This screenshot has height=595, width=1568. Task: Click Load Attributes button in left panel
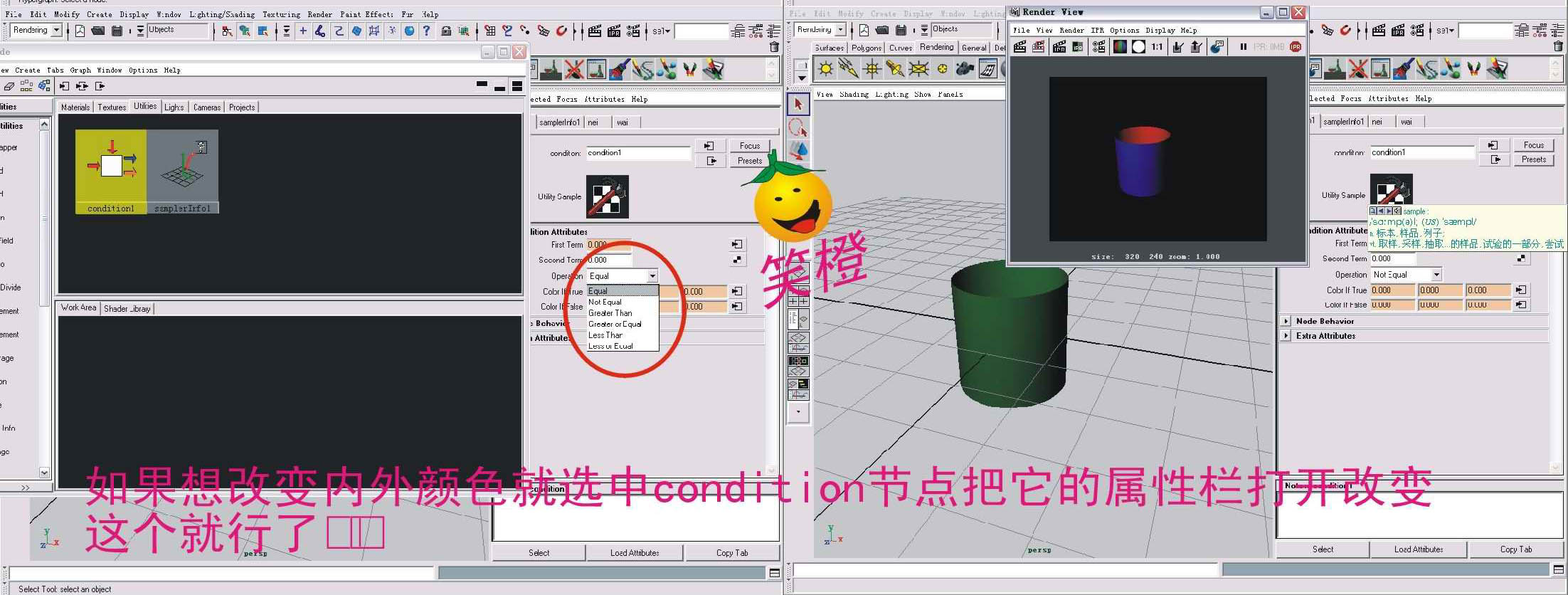[635, 553]
